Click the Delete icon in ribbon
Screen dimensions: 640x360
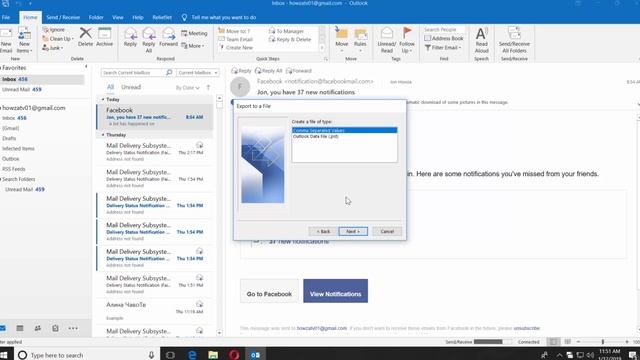tap(85, 37)
